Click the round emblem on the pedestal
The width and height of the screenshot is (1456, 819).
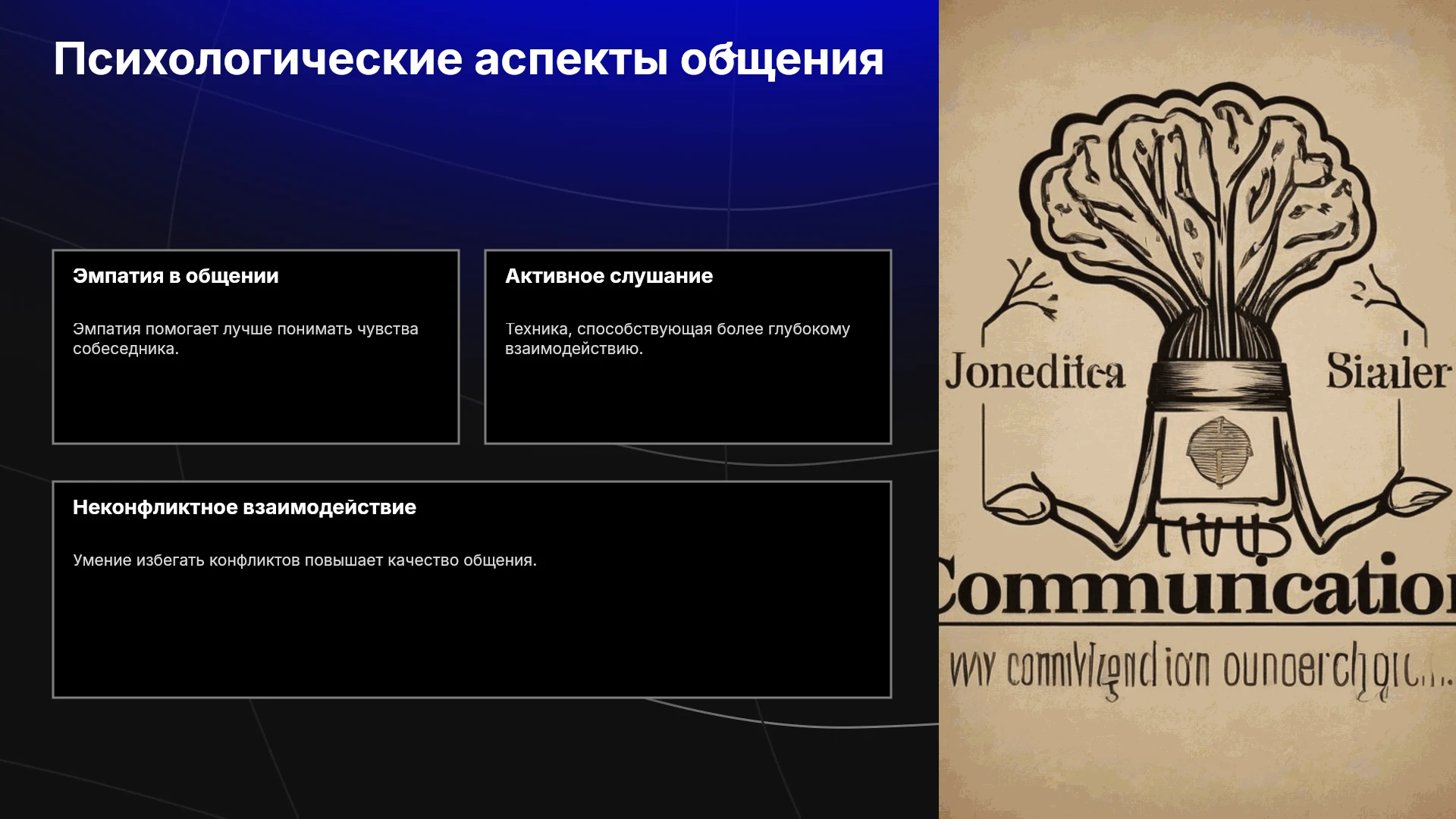click(x=1219, y=449)
